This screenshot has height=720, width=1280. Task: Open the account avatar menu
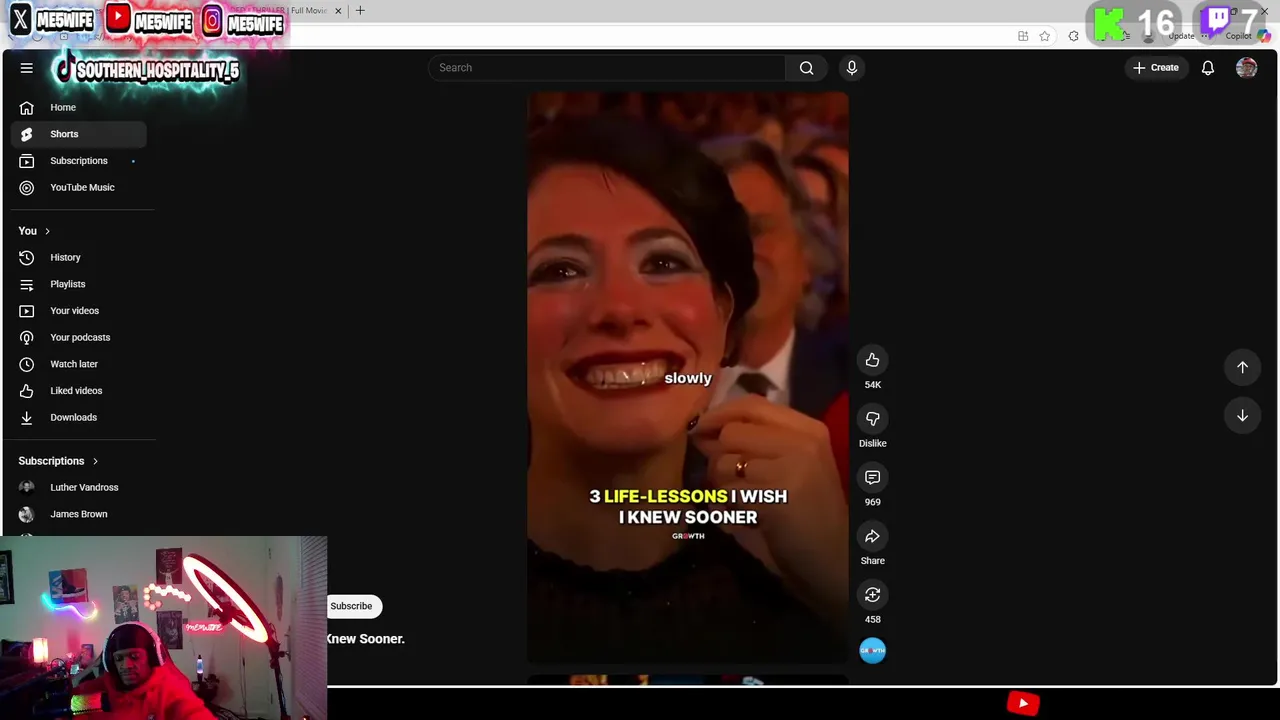pyautogui.click(x=1246, y=68)
